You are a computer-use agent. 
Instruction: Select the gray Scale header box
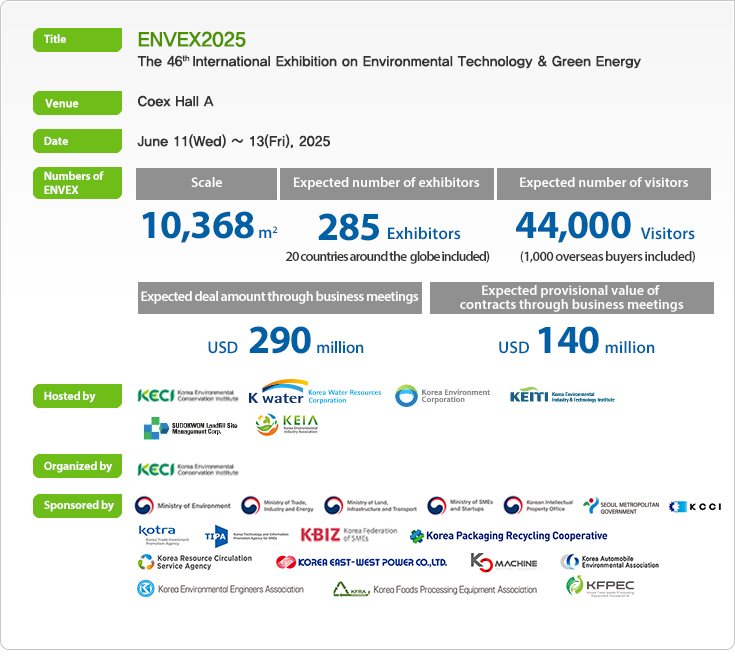[x=206, y=183]
